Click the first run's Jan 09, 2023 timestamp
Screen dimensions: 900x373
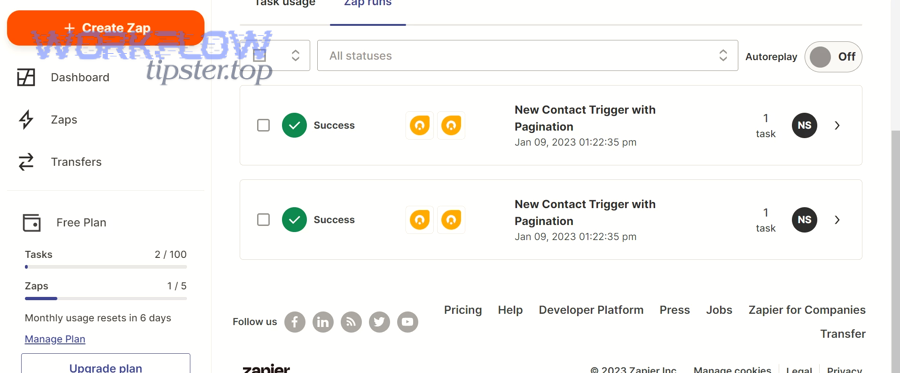[575, 142]
